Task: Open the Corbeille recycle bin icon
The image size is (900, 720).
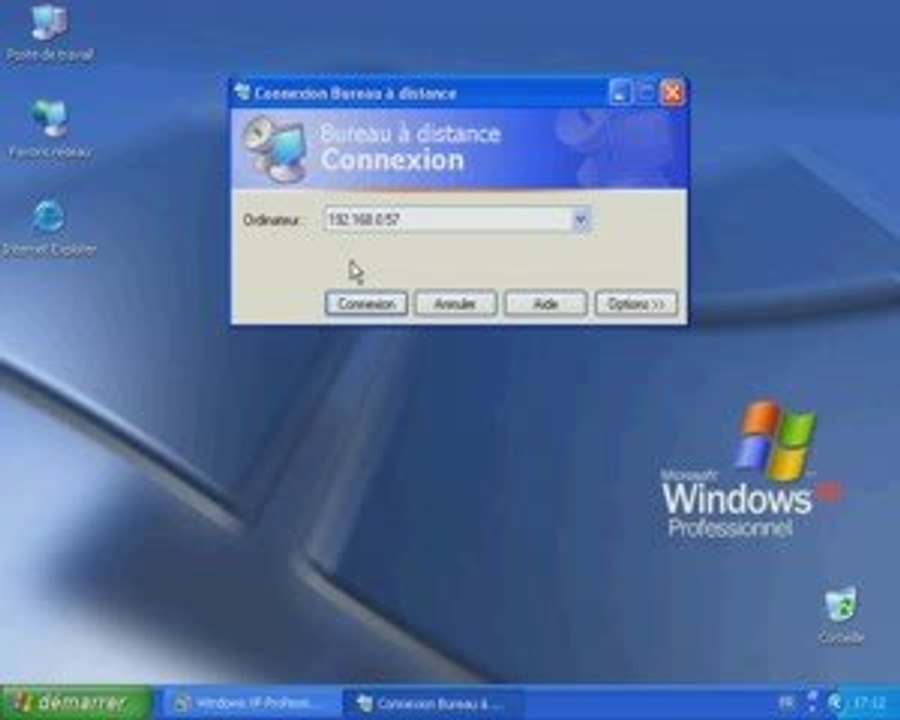Action: click(841, 614)
